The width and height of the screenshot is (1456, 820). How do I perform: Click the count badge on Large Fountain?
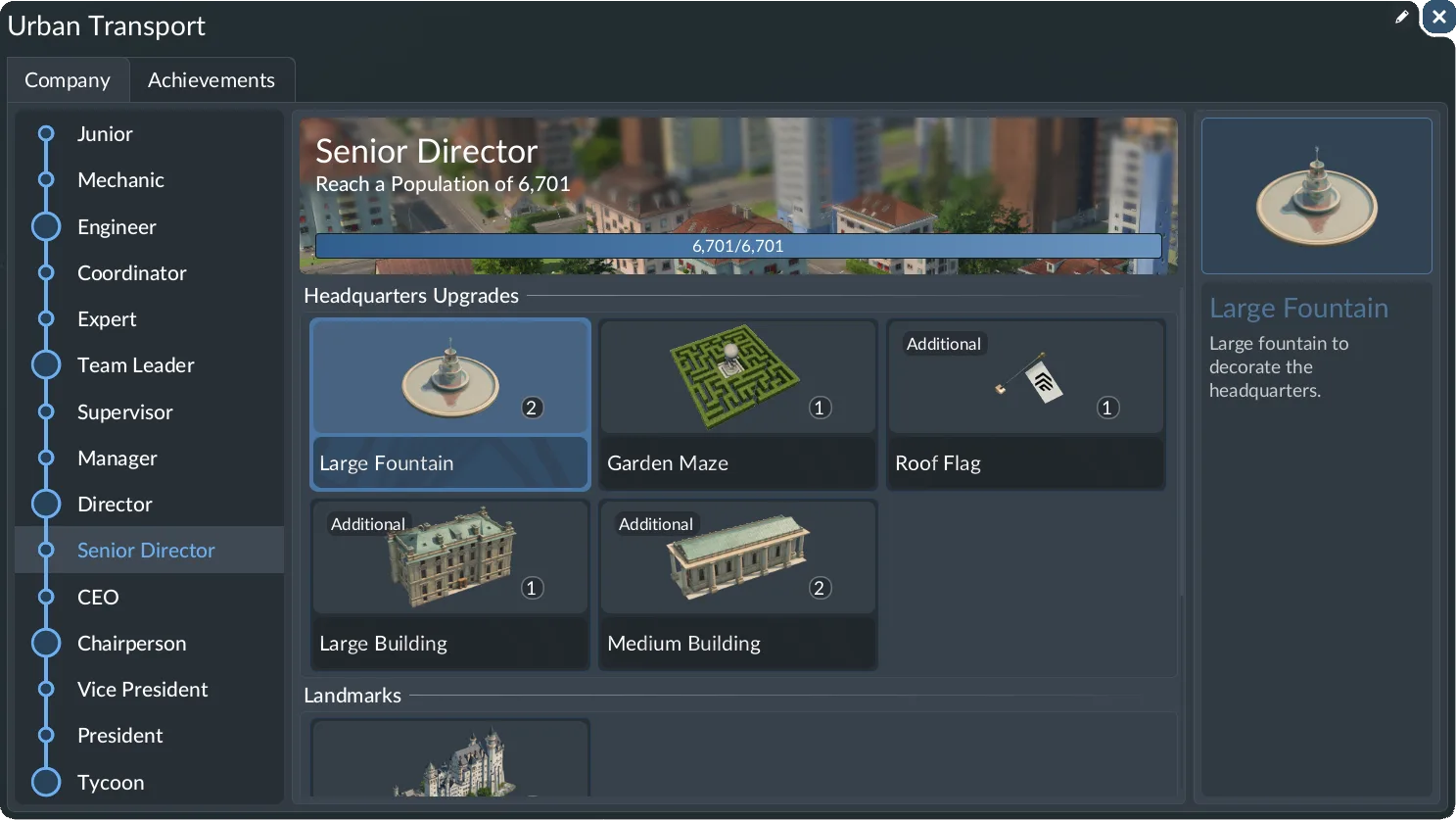(532, 408)
